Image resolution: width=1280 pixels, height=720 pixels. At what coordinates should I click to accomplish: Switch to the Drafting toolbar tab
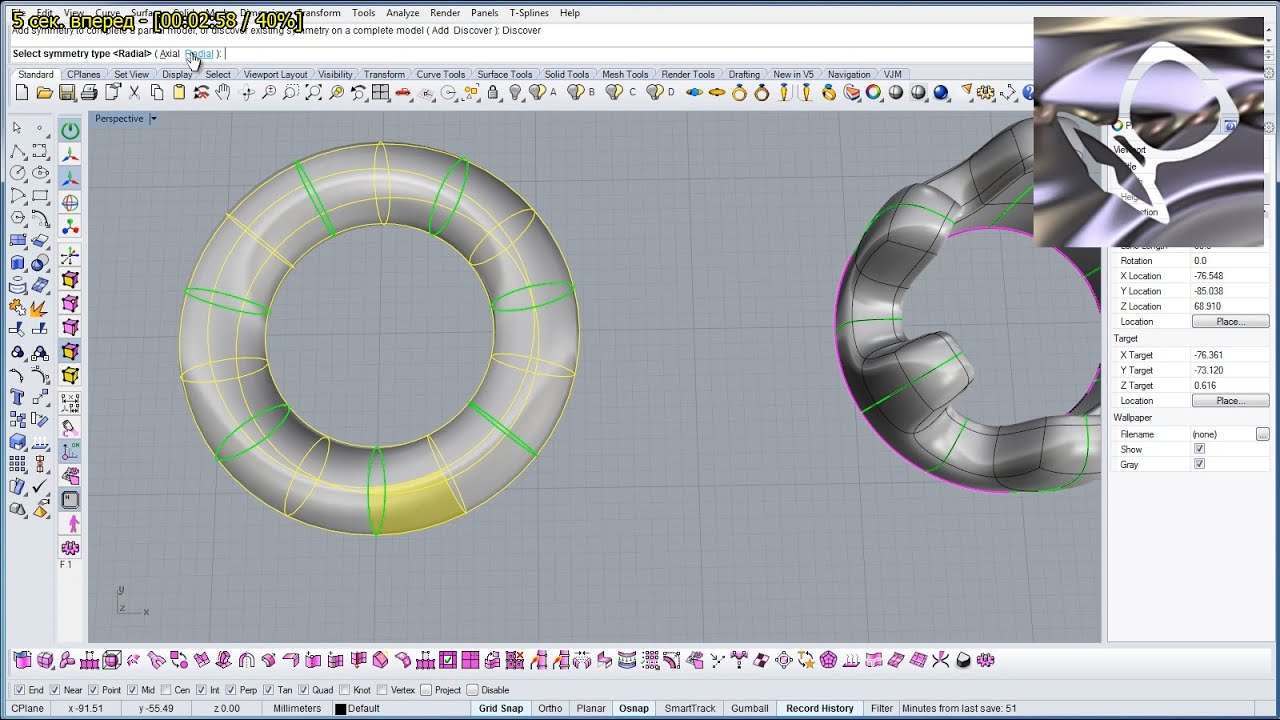click(744, 74)
